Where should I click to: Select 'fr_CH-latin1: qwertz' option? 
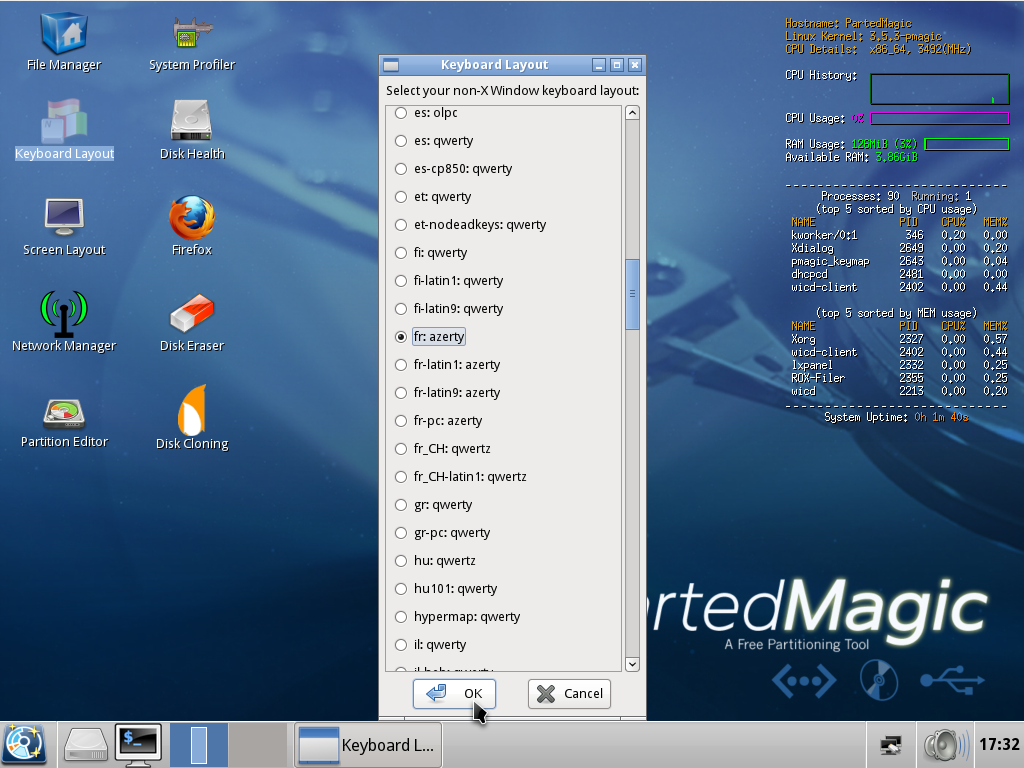click(460, 477)
